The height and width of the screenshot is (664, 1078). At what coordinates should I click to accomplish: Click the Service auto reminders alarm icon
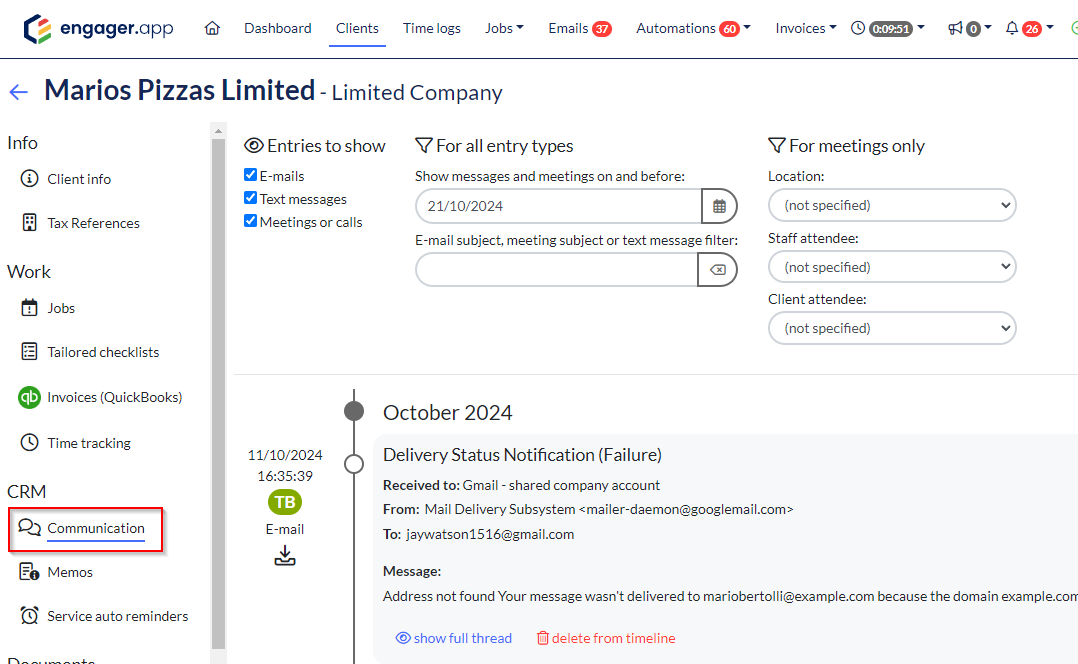point(30,616)
